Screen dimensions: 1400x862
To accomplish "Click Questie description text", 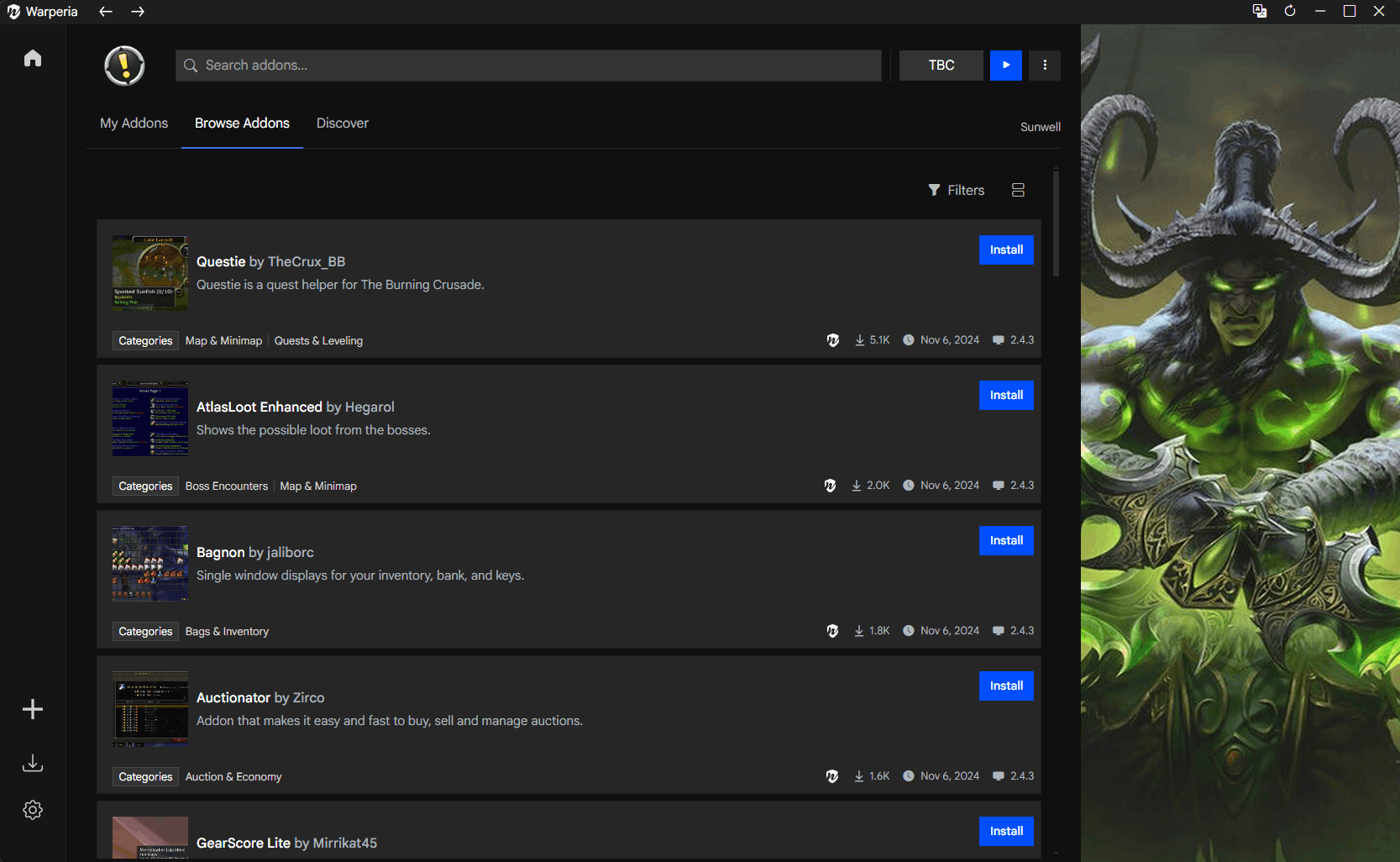I will pyautogui.click(x=340, y=285).
